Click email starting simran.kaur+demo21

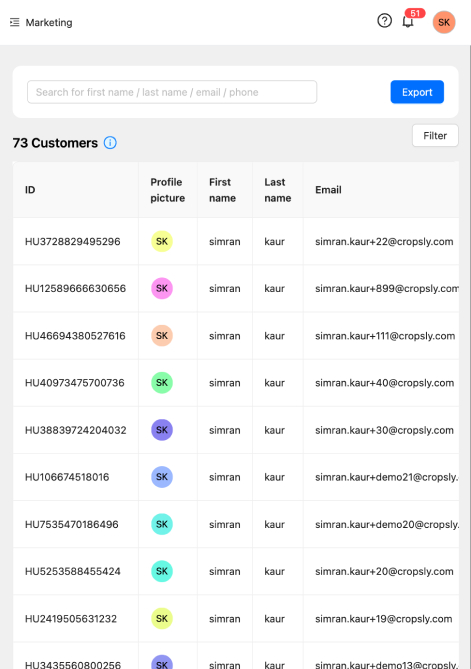387,477
